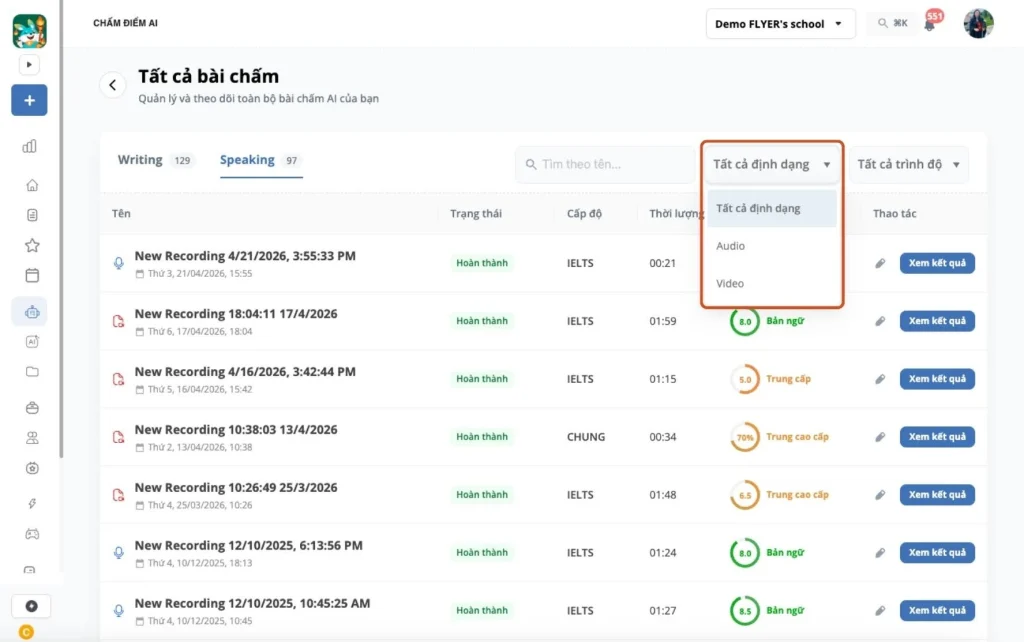Click the 70% score ring
This screenshot has width=1024, height=642.
744,438
